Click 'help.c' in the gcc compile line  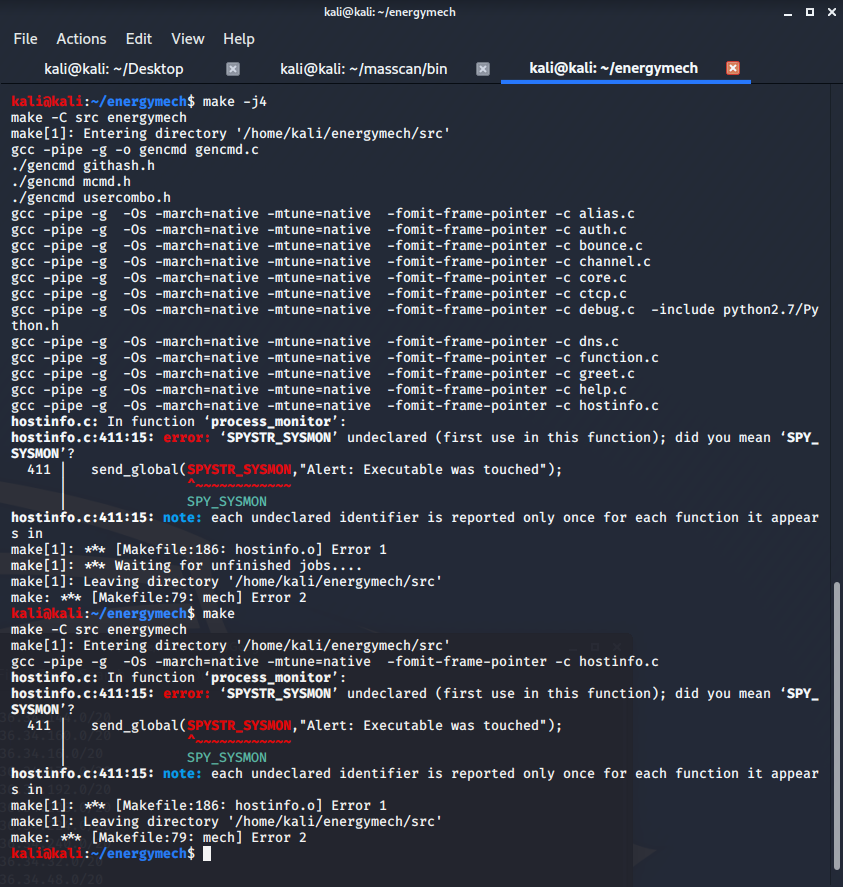click(x=603, y=390)
